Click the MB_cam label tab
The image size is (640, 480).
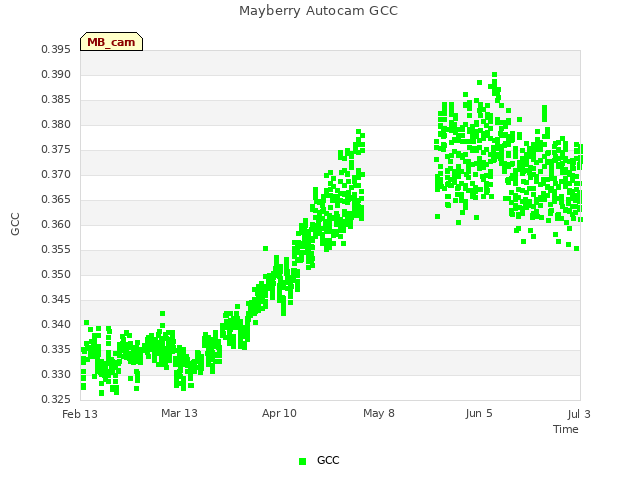coord(111,42)
